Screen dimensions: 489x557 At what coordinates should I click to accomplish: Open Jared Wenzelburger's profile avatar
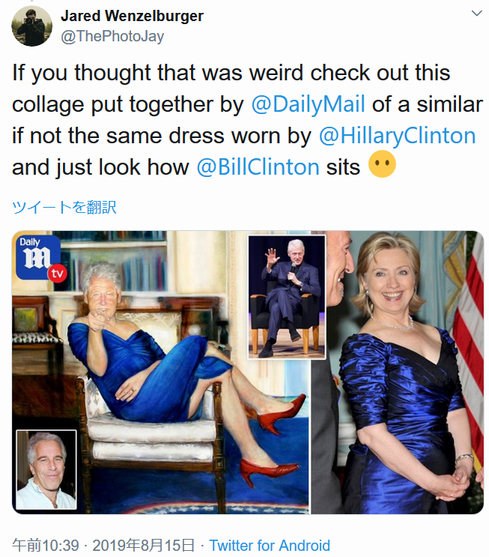click(32, 26)
